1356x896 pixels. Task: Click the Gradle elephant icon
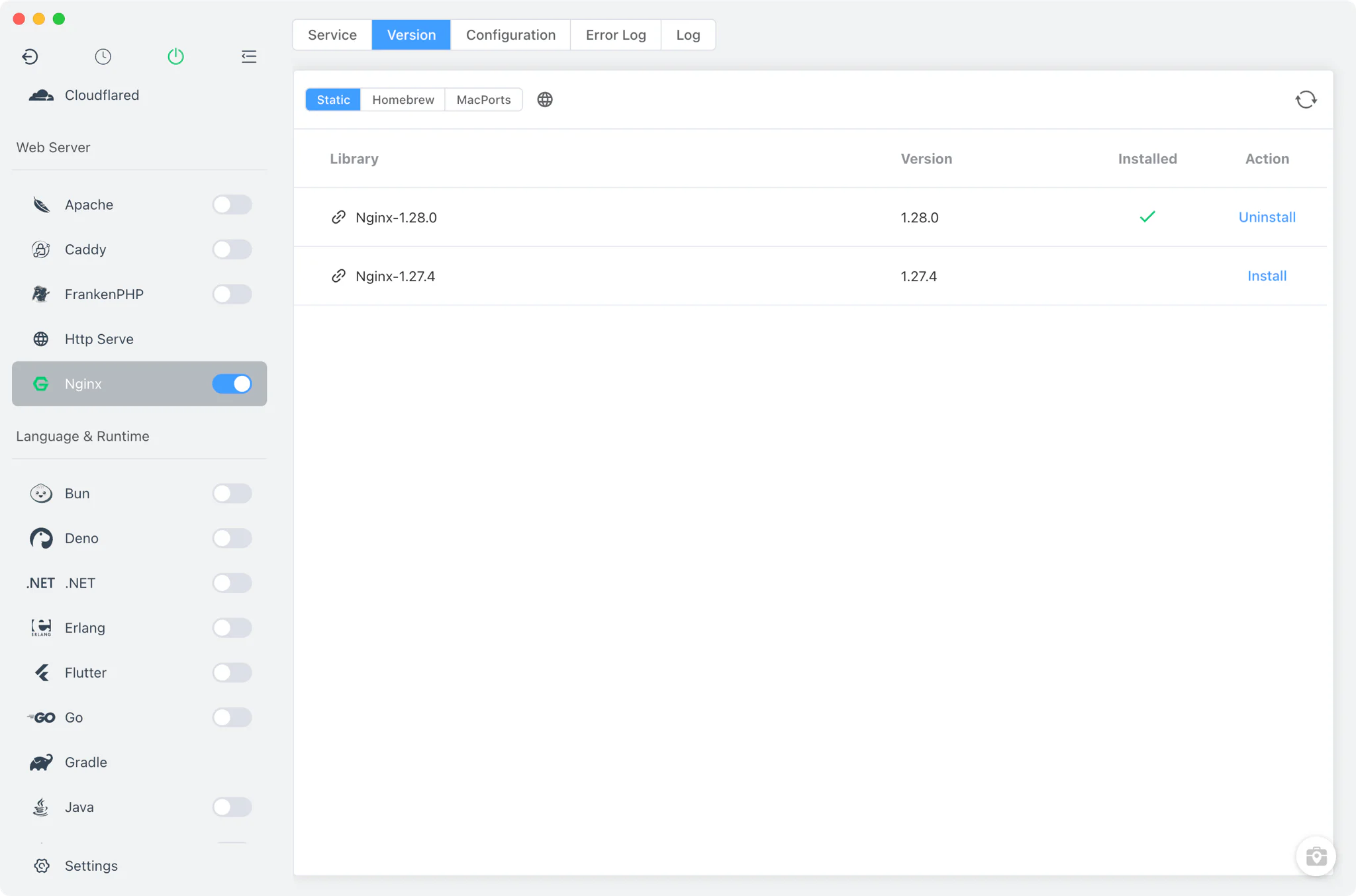click(41, 762)
